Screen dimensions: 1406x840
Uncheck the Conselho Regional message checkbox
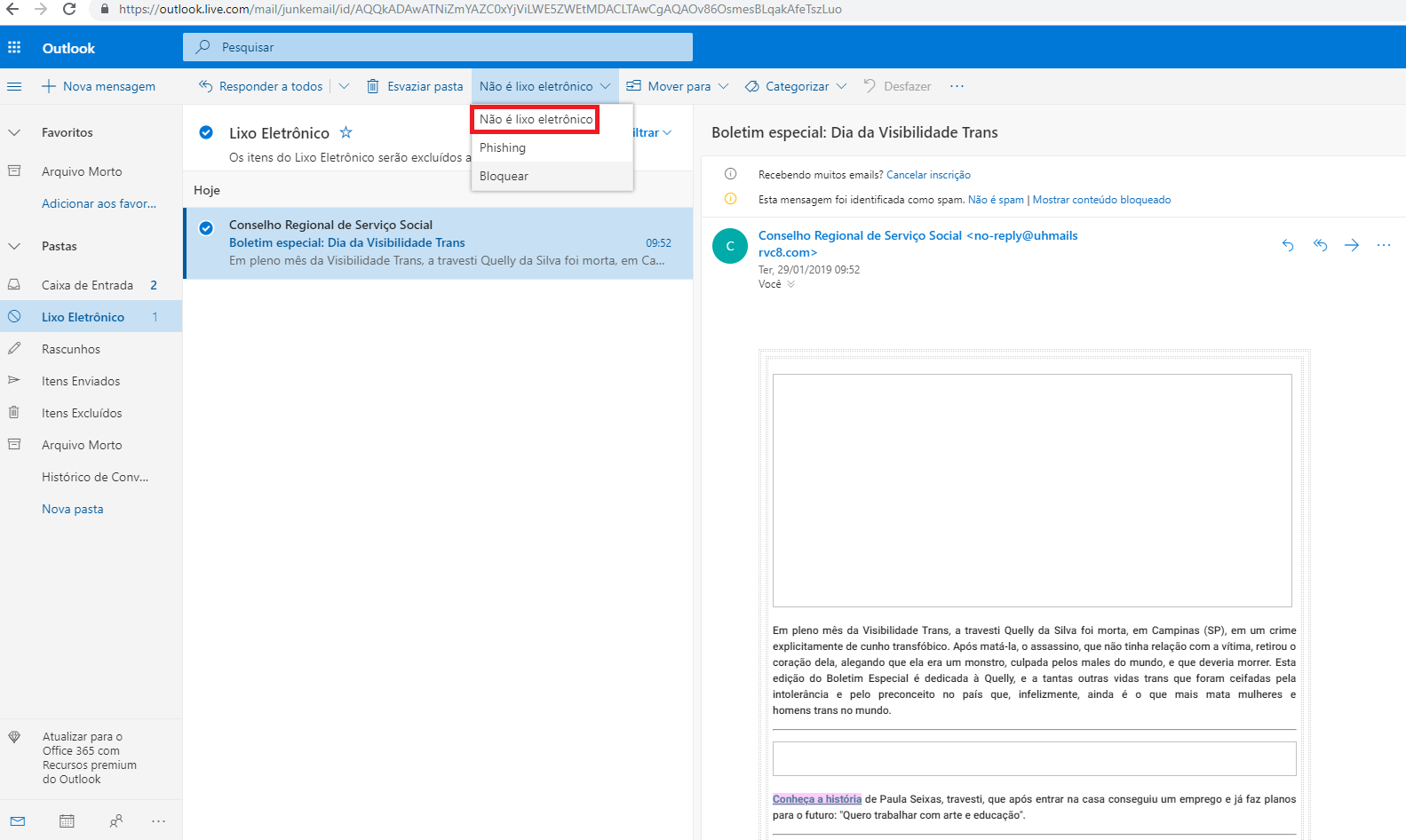pos(206,227)
